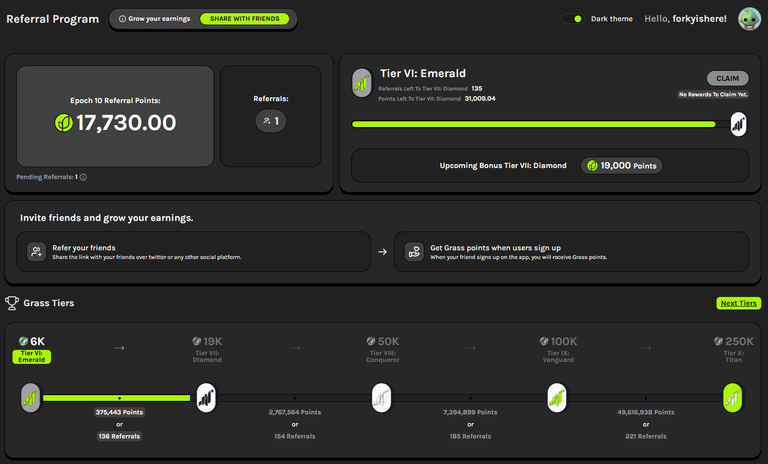Click the Grass Tiers trophy icon
The height and width of the screenshot is (464, 768).
[12, 303]
